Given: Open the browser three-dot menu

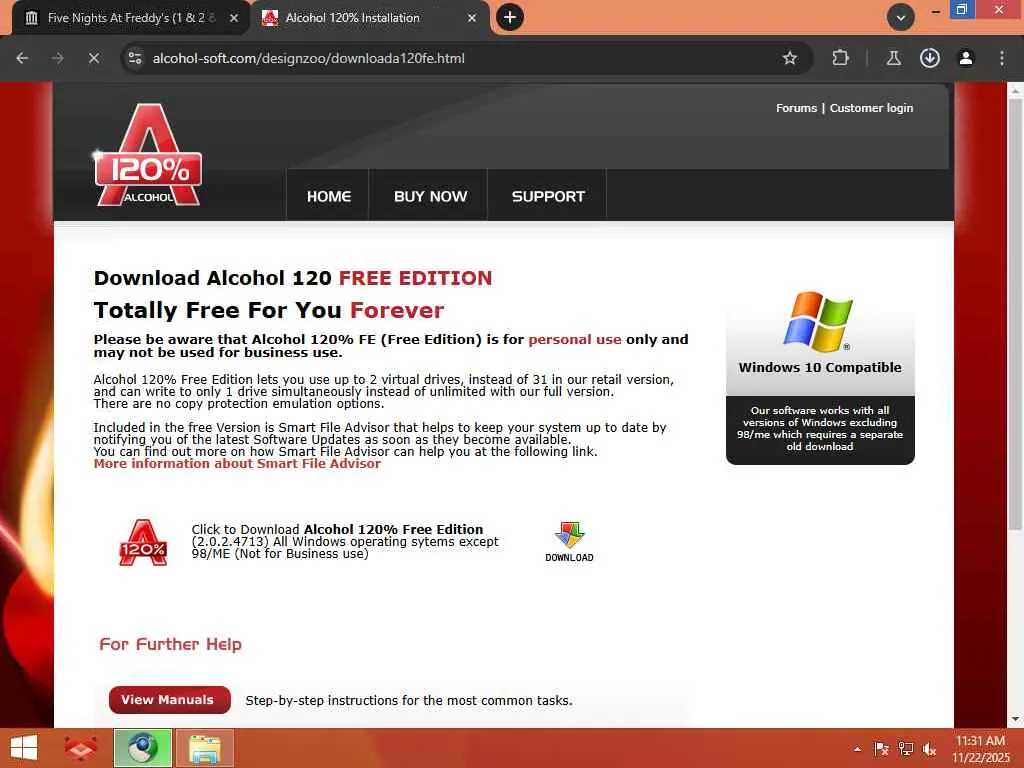Looking at the screenshot, I should point(1002,58).
